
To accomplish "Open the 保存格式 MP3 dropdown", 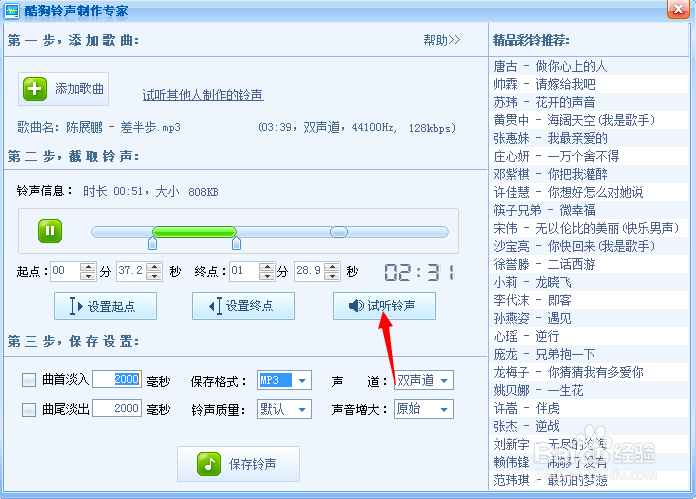I will click(302, 380).
